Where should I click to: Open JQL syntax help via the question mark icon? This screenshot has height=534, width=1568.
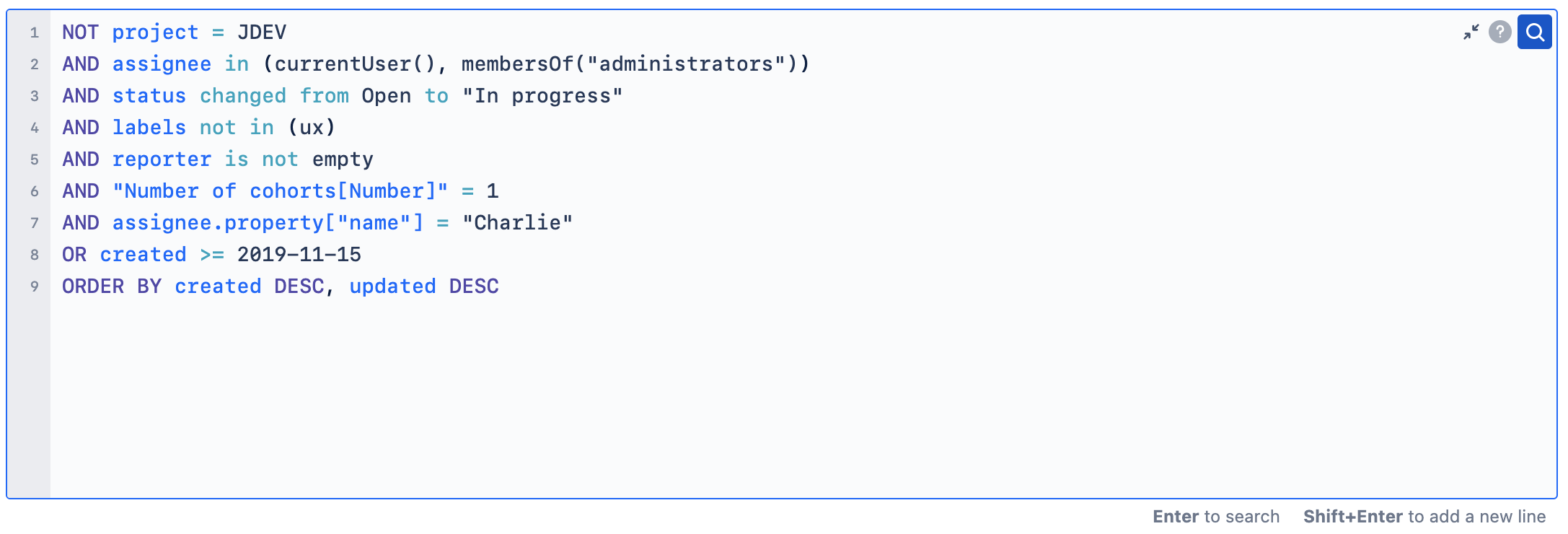pyautogui.click(x=1499, y=32)
